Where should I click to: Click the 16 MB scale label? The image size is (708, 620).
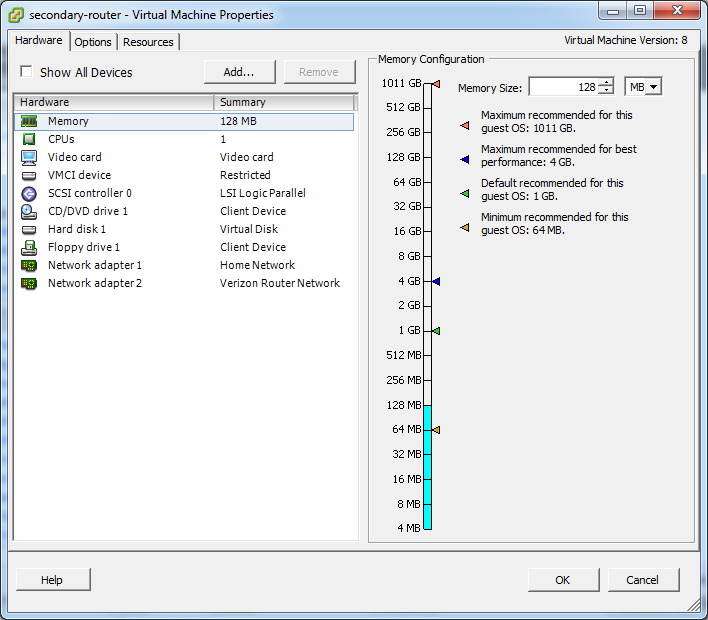point(407,479)
